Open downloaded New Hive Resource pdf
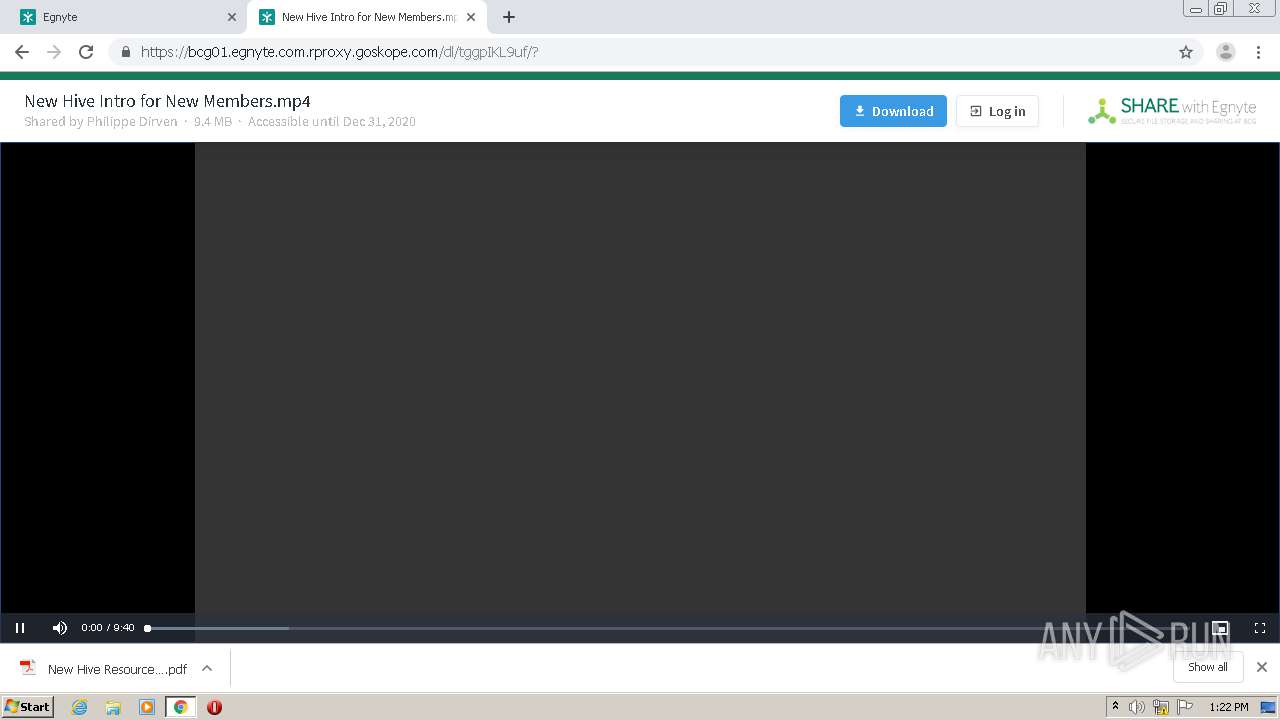 [104, 669]
